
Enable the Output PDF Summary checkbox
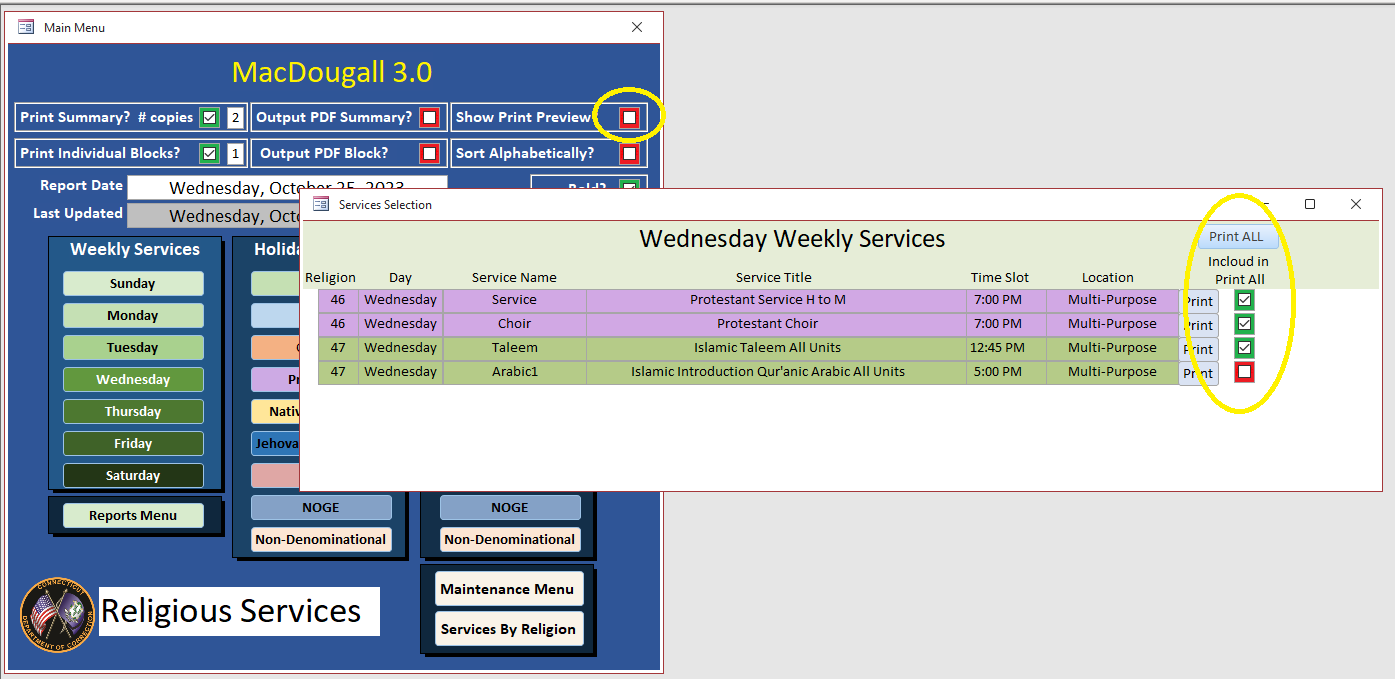(429, 118)
